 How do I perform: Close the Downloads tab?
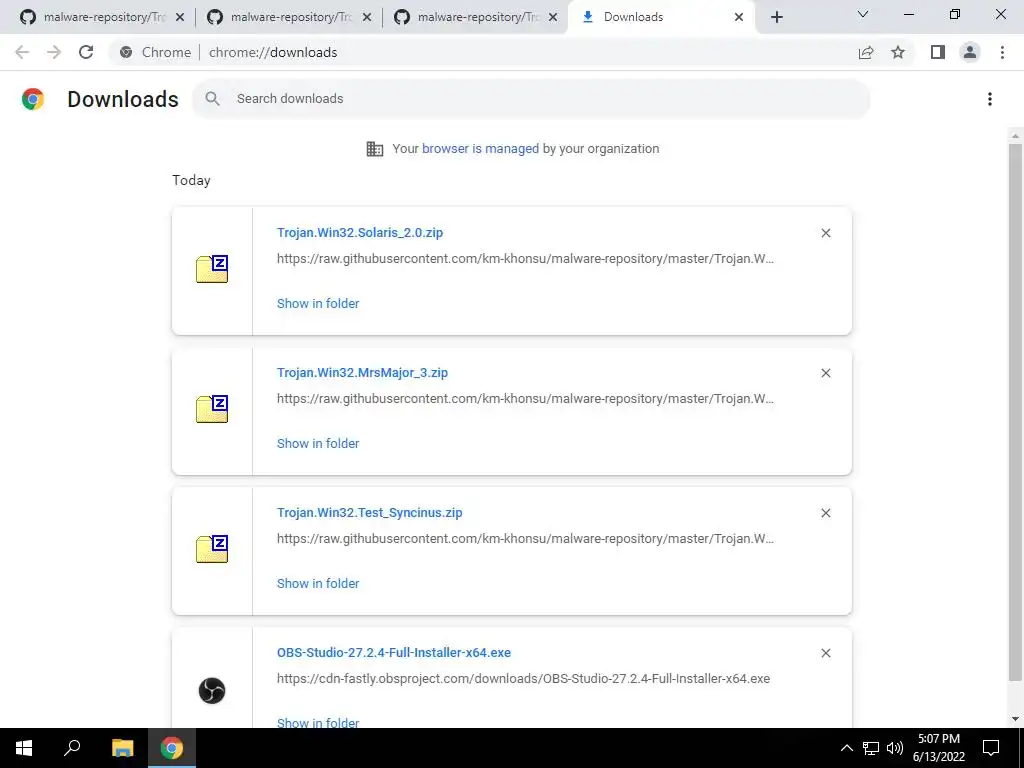739,17
